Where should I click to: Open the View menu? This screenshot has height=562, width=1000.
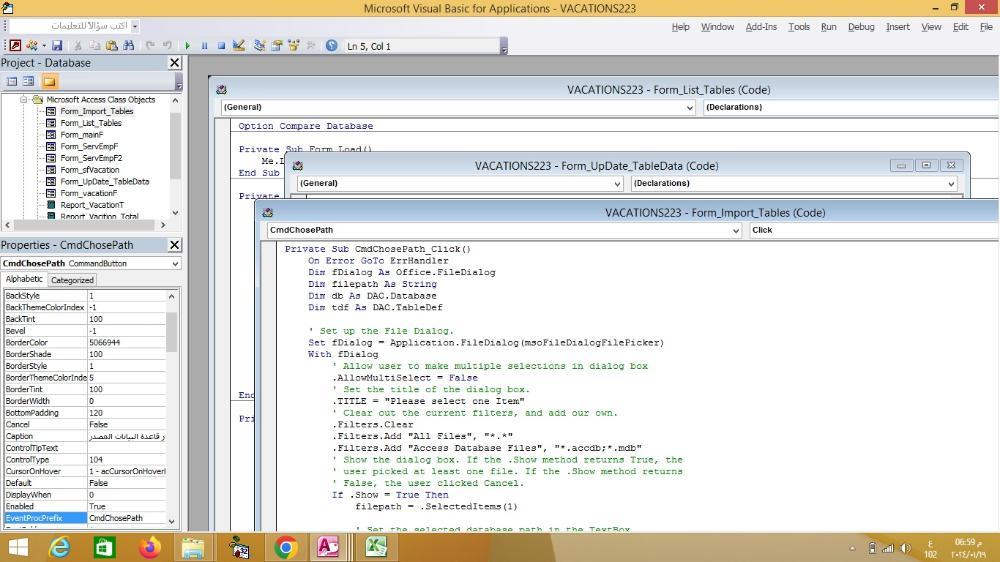coord(931,27)
